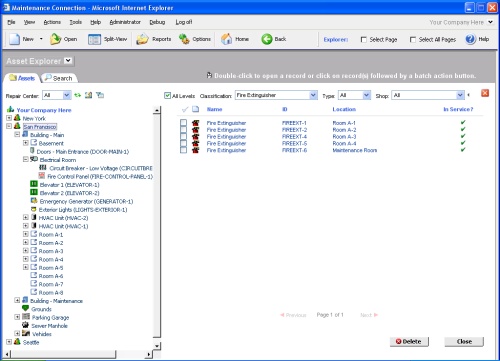Image resolution: width=500 pixels, height=361 pixels.
Task: Collapse the Electrical Room node
Action: pos(26,159)
